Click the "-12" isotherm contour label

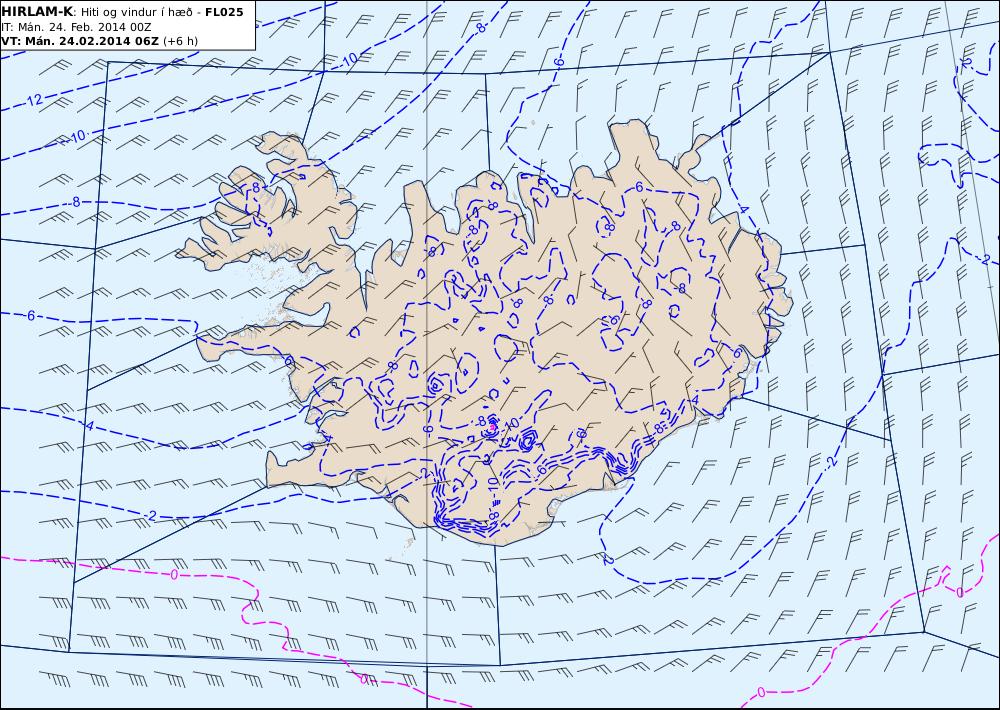34,100
